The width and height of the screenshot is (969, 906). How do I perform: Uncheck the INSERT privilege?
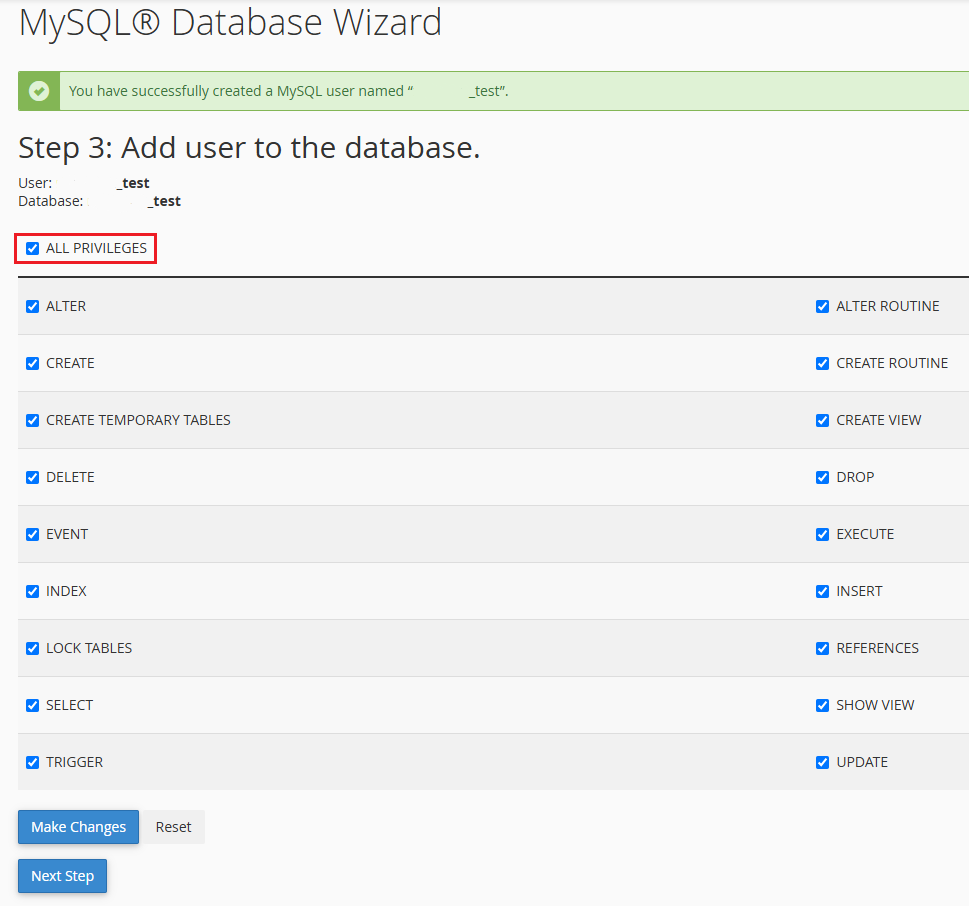coord(823,591)
